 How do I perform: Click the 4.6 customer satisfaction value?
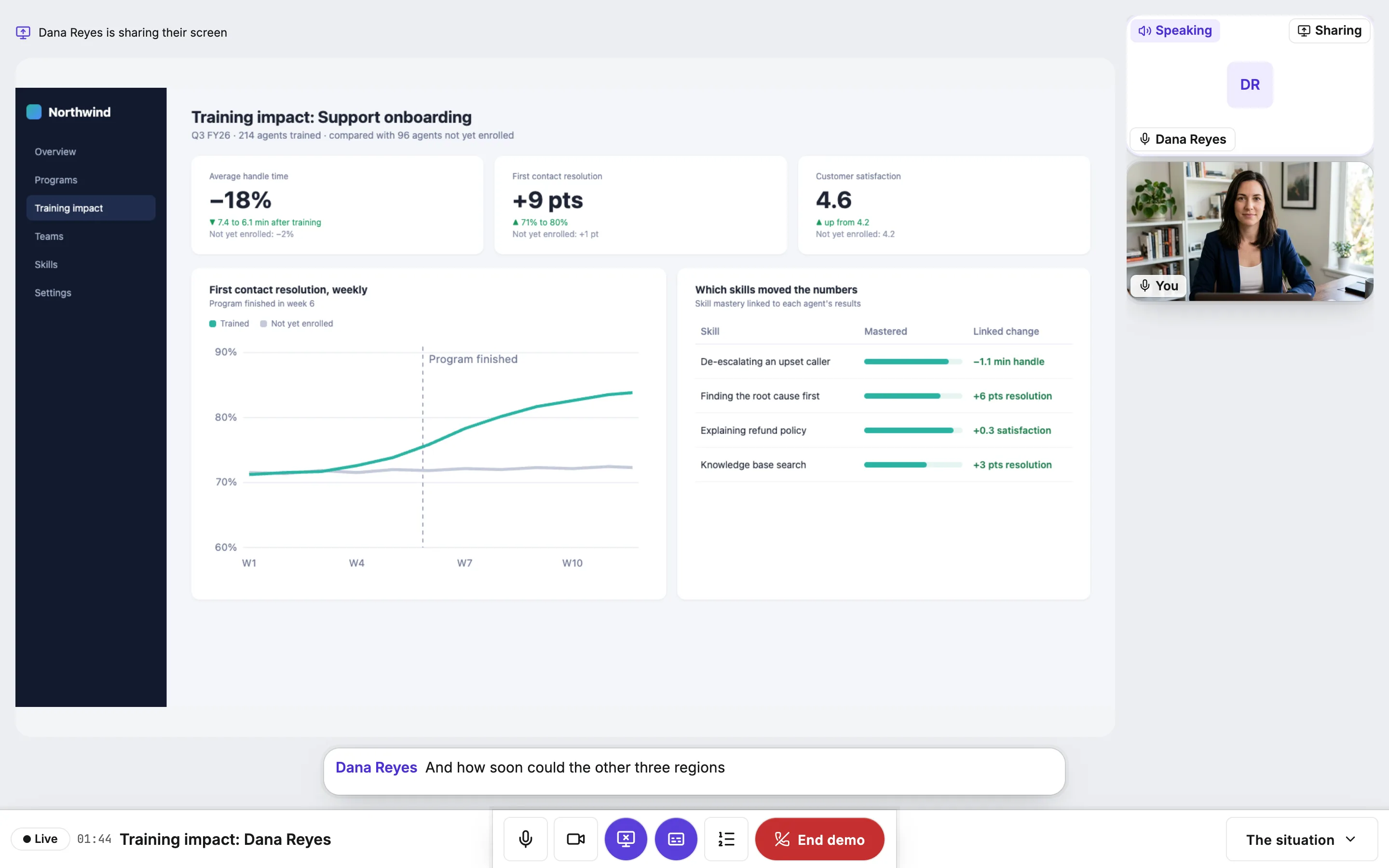coord(833,200)
